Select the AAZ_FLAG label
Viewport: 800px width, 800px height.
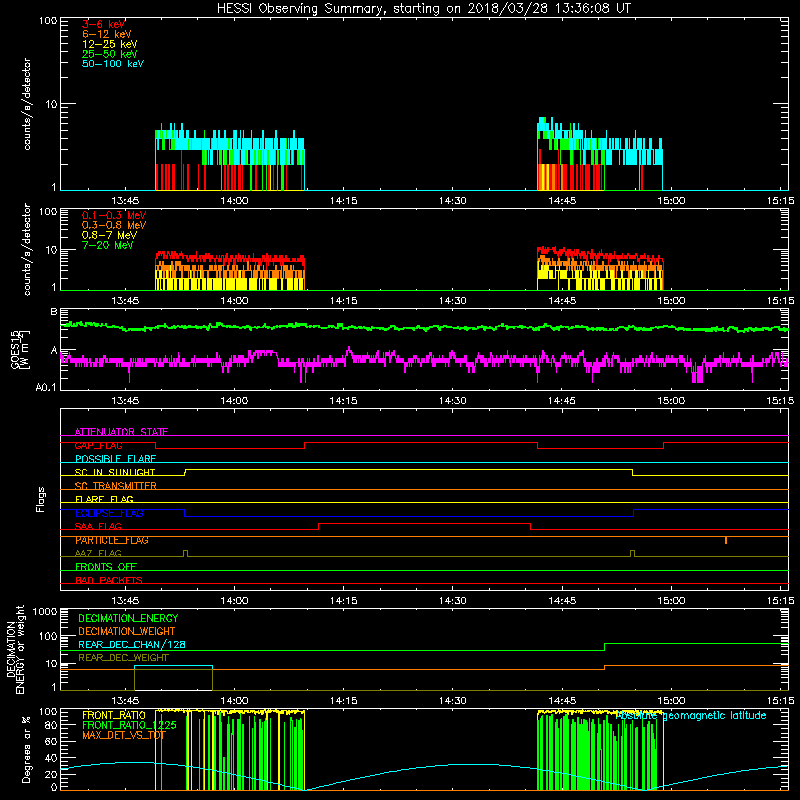click(98, 553)
